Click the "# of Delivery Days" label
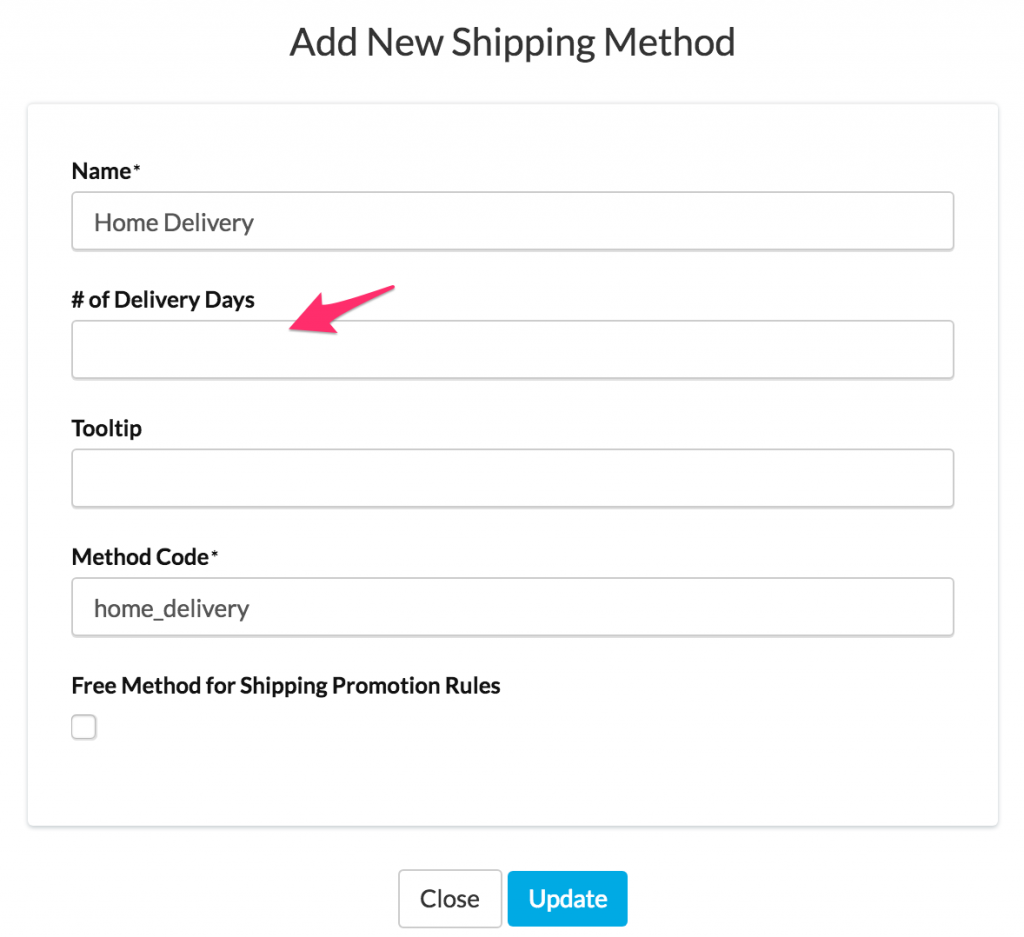This screenshot has height=937, width=1024. [163, 300]
